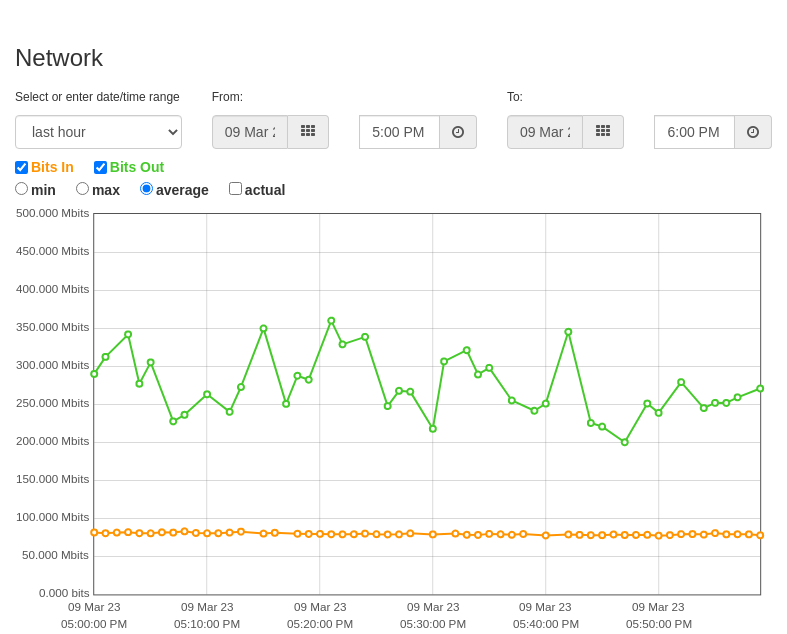Select the min radio button
Image resolution: width=787 pixels, height=634 pixels.
pyautogui.click(x=21, y=189)
